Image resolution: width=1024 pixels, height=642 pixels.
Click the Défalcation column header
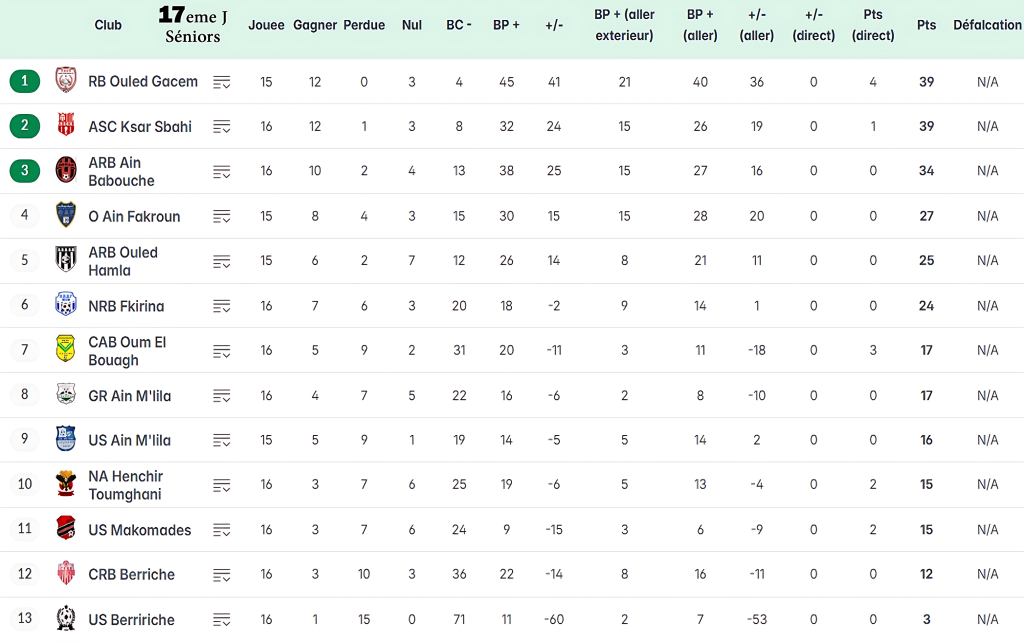(987, 25)
